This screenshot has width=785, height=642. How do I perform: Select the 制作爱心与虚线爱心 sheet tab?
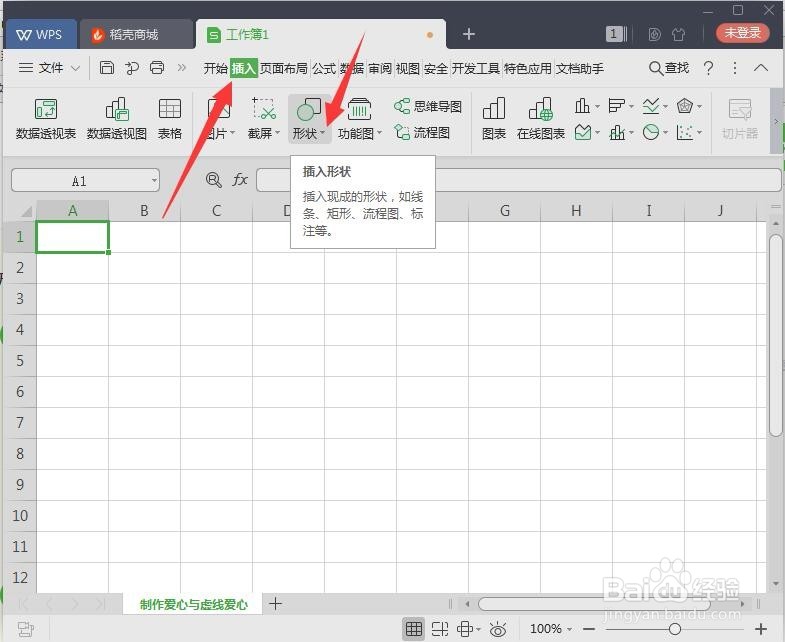[194, 604]
